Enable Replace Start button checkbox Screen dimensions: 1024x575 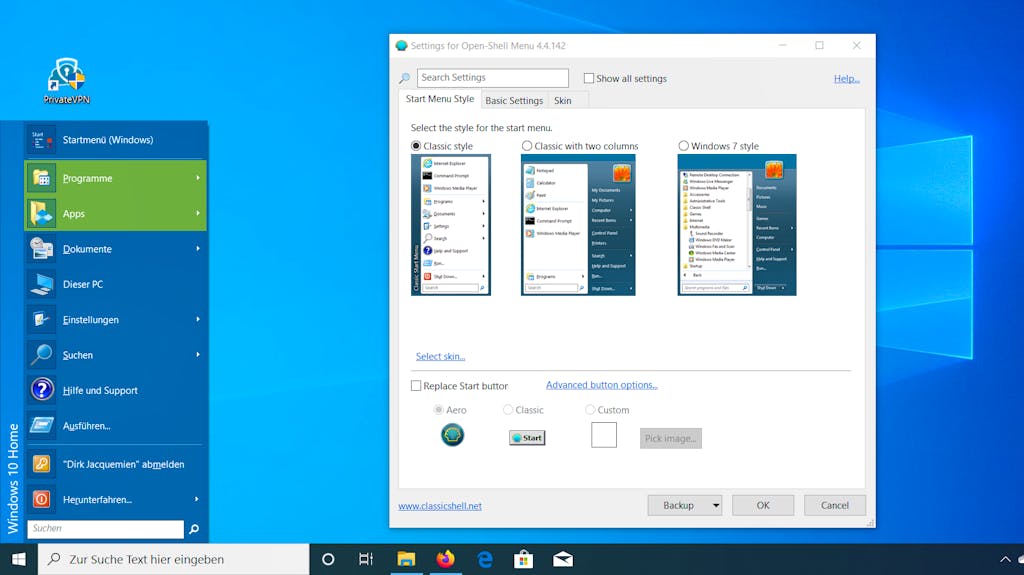tap(415, 386)
